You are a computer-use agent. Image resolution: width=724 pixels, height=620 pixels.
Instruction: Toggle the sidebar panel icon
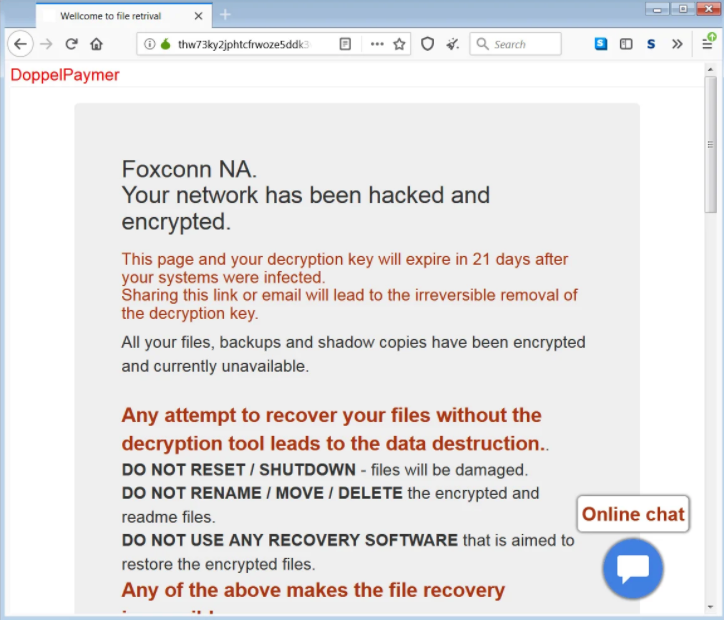pyautogui.click(x=626, y=44)
